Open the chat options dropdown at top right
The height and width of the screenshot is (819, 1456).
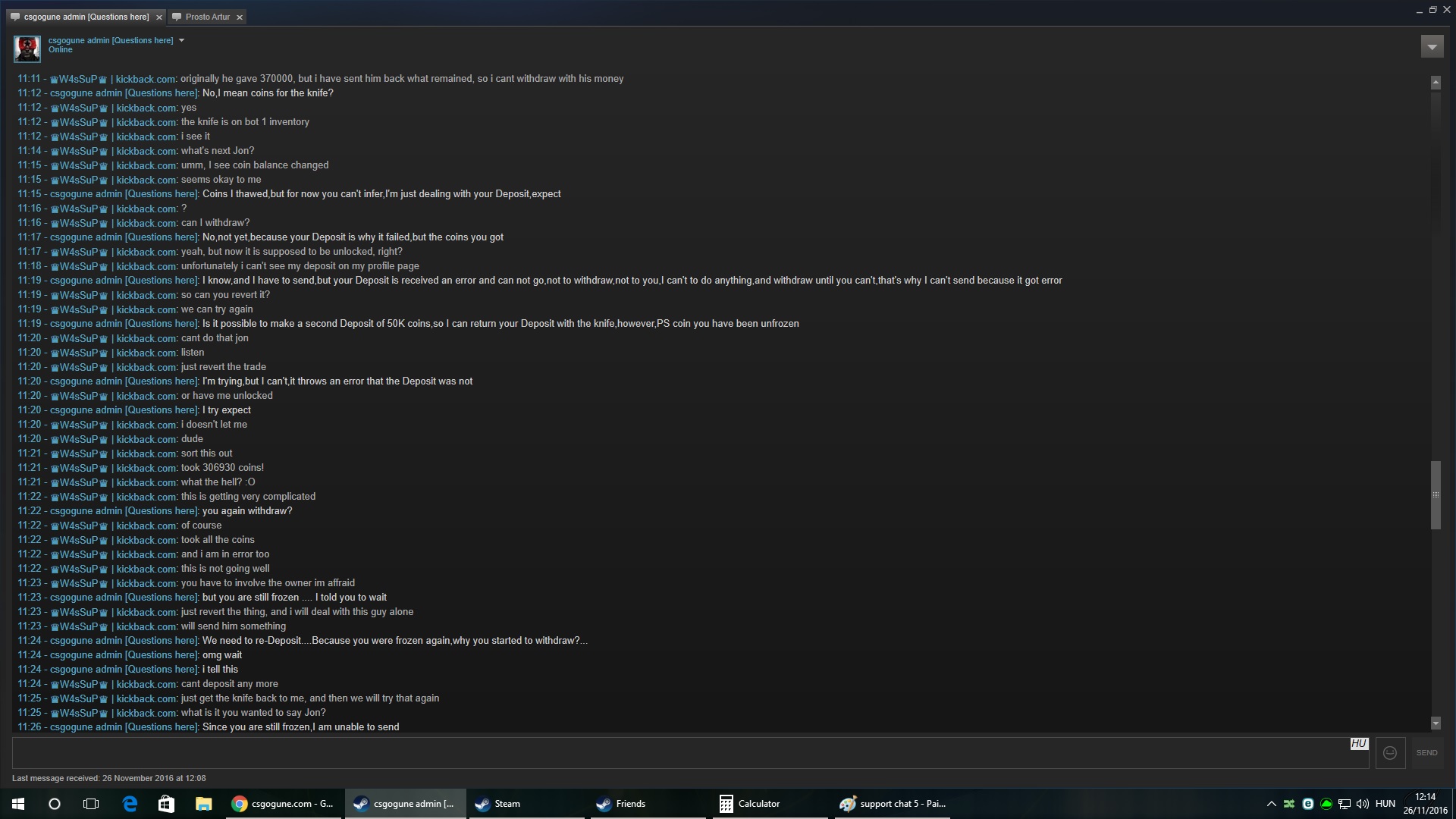coord(1432,47)
